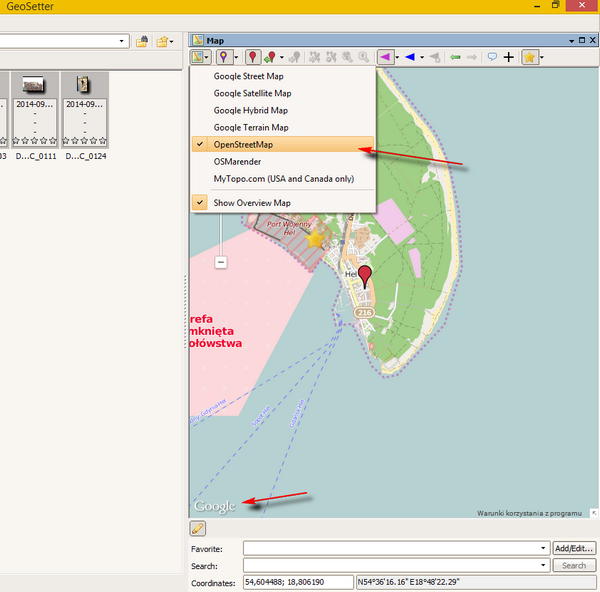Screen dimensions: 600x592
Task: Click the first greyed tracks icon
Action: click(x=315, y=57)
